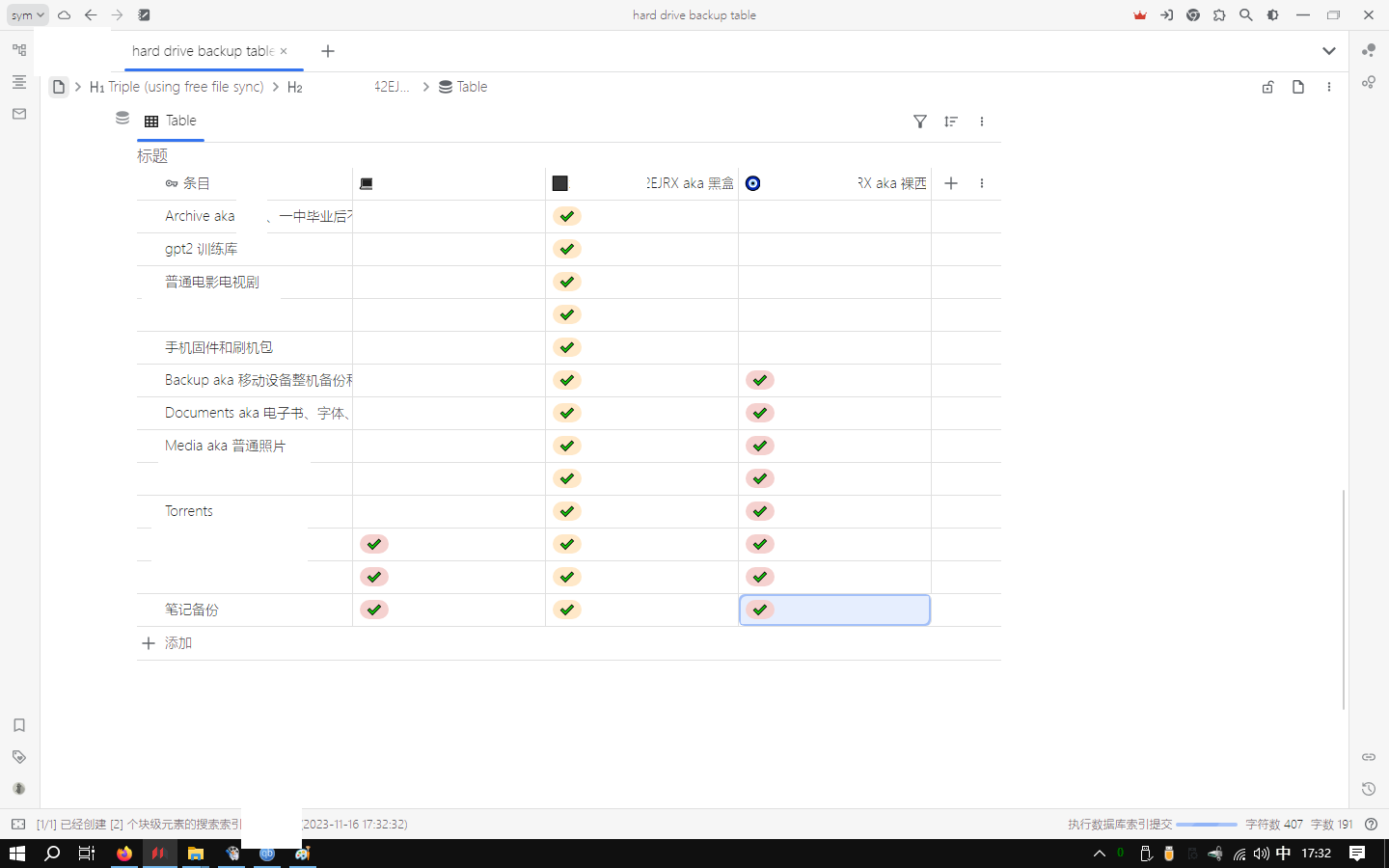Close the hard drive backup table tab
Screen dimensions: 1389x868
(284, 51)
